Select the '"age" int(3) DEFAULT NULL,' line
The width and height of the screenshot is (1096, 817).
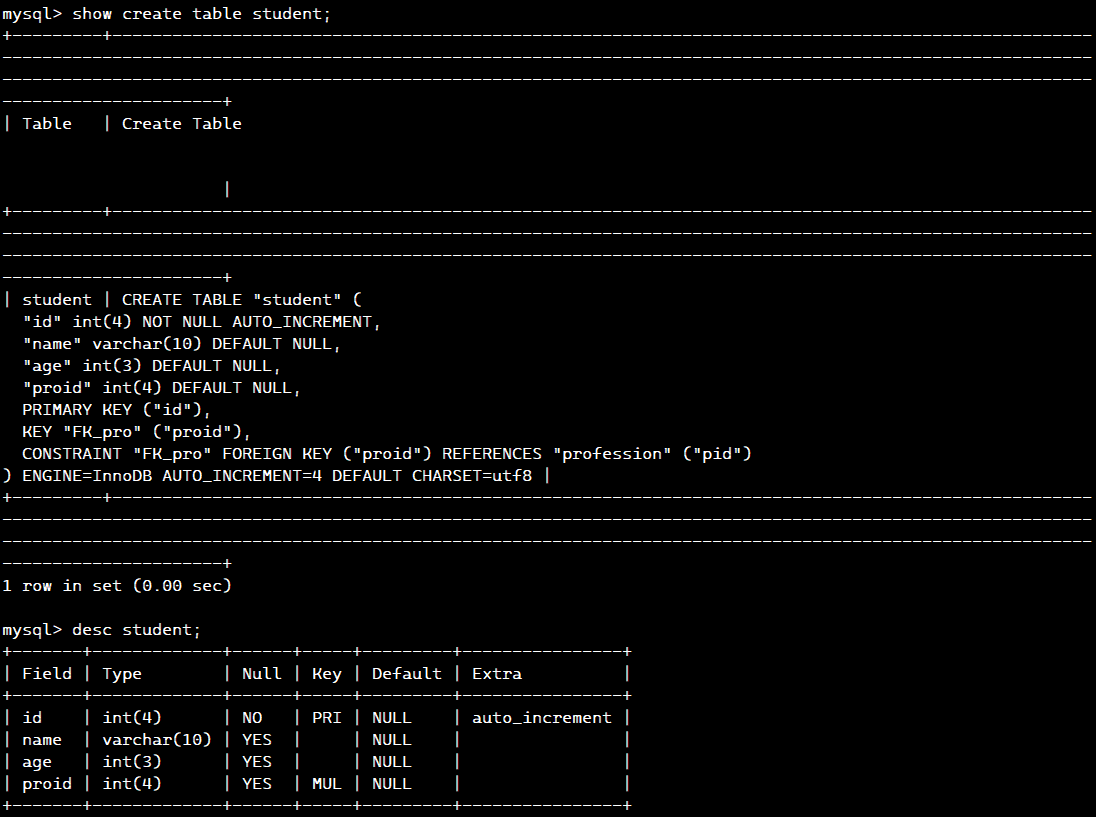point(151,366)
